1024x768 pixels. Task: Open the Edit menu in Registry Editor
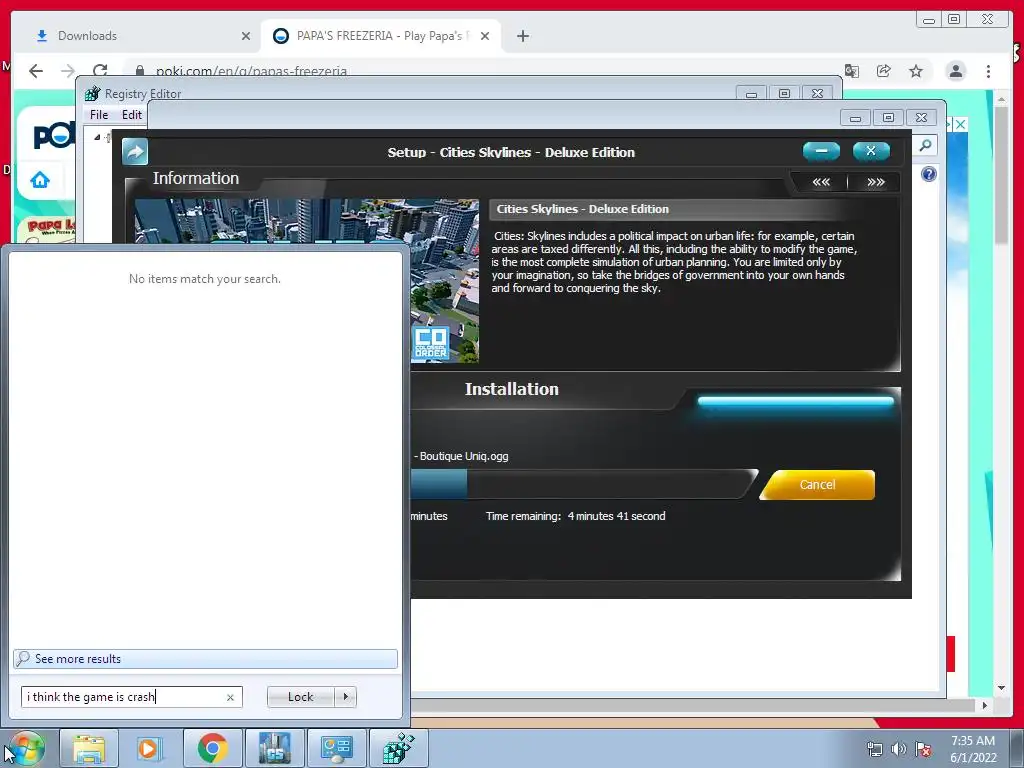click(131, 115)
